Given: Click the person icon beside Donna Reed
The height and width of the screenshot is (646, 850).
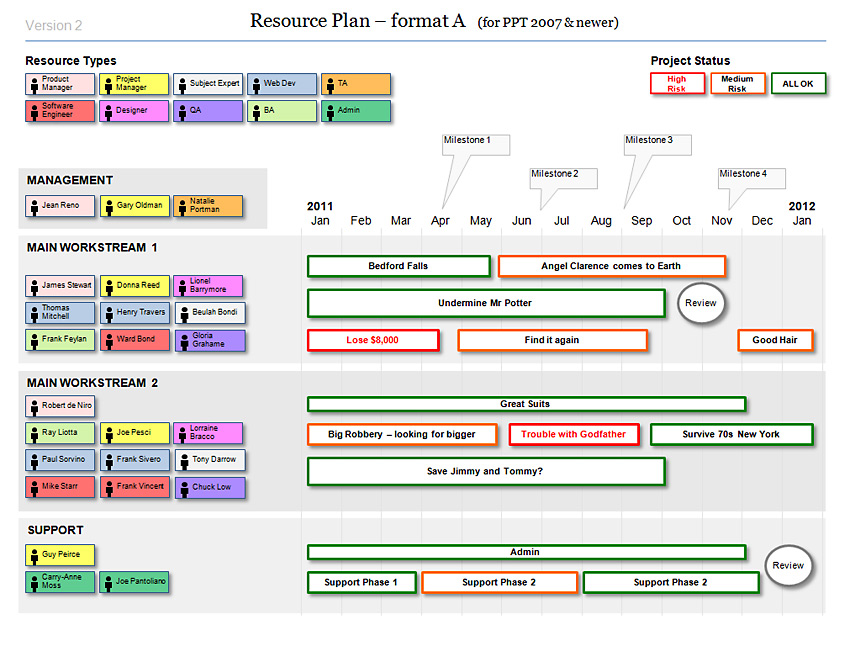Looking at the screenshot, I should click(x=108, y=286).
